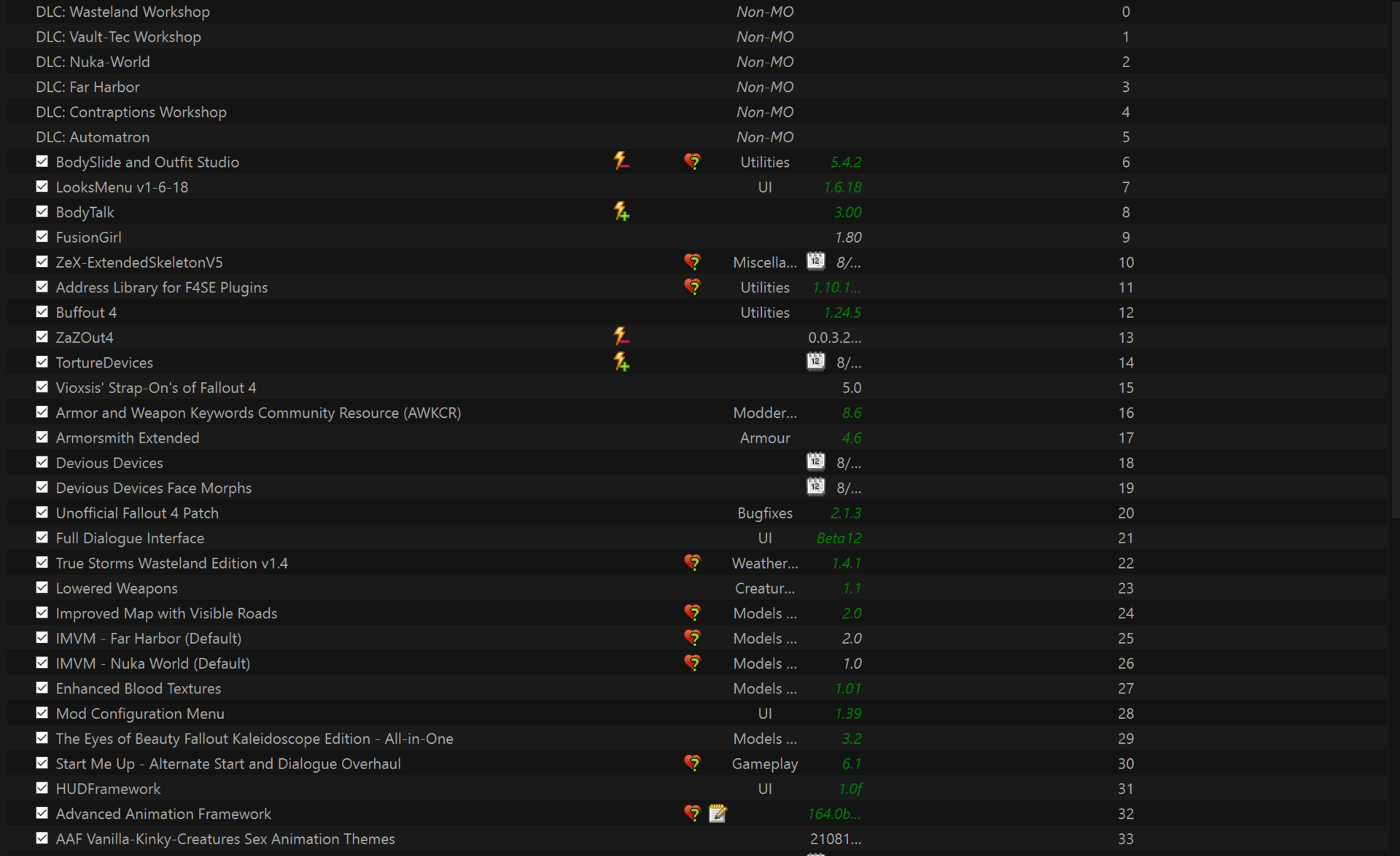Toggle Unofficial Fallout 4 Patch checkbox
1400x856 pixels.
click(42, 512)
